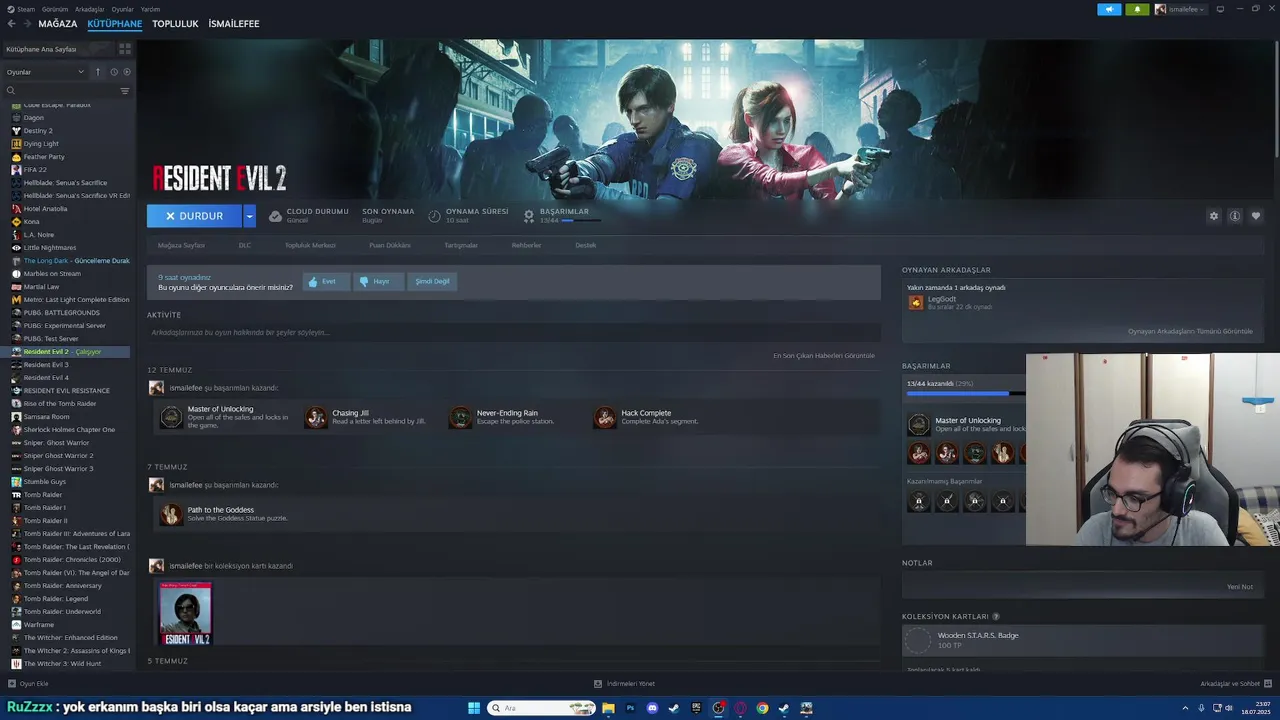Open the Arkadaşlar menu

coord(89,9)
